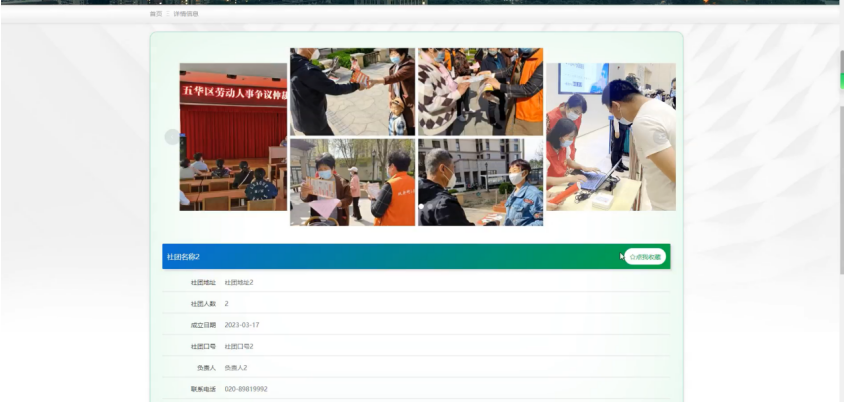The image size is (844, 419).
Task: Open 首页 breadcrumb link
Action: tap(156, 14)
